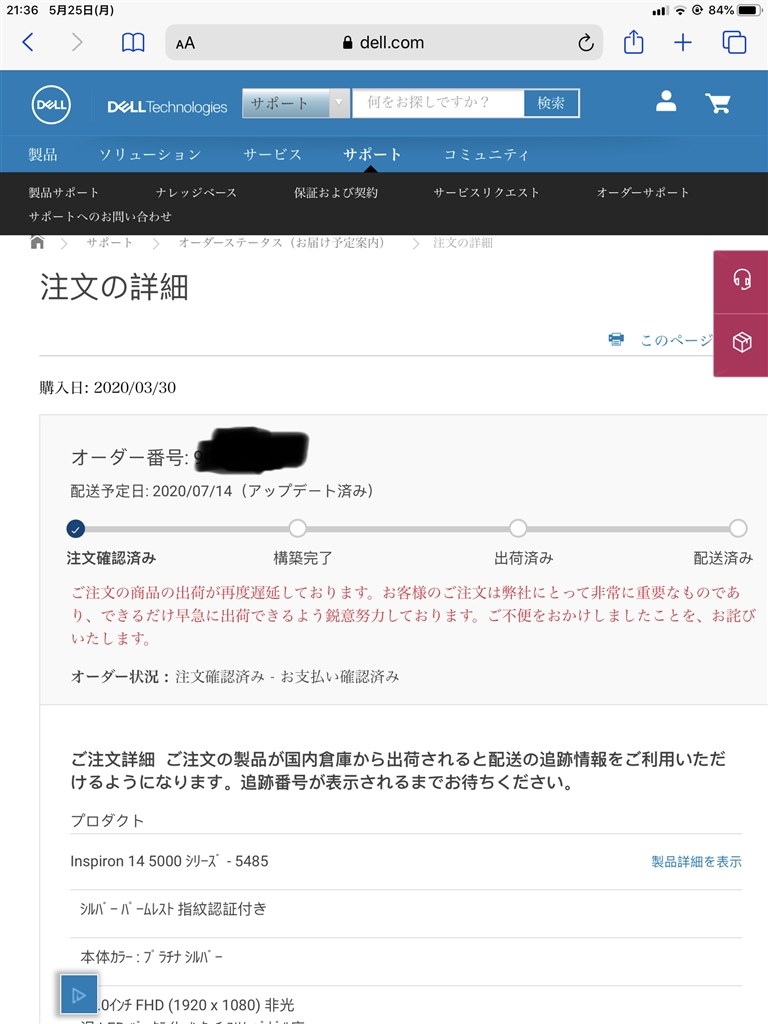This screenshot has width=768, height=1024.
Task: Click the 構築完了 progress step circle
Action: pyautogui.click(x=298, y=528)
